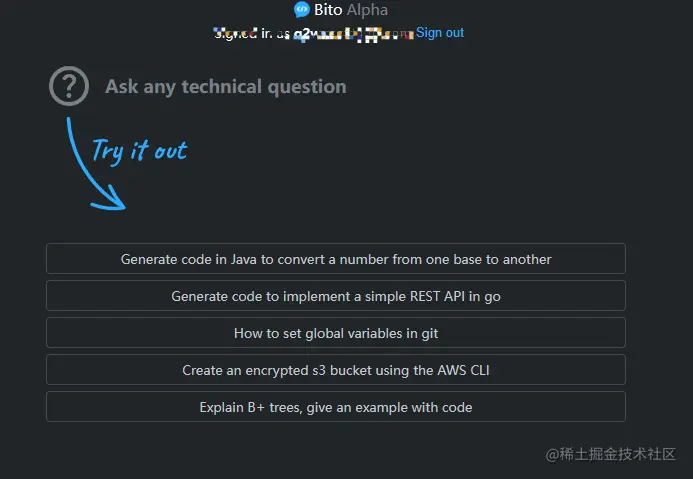This screenshot has width=693, height=479.
Task: Click the 'Alpha' label beside Bito
Action: tap(367, 10)
